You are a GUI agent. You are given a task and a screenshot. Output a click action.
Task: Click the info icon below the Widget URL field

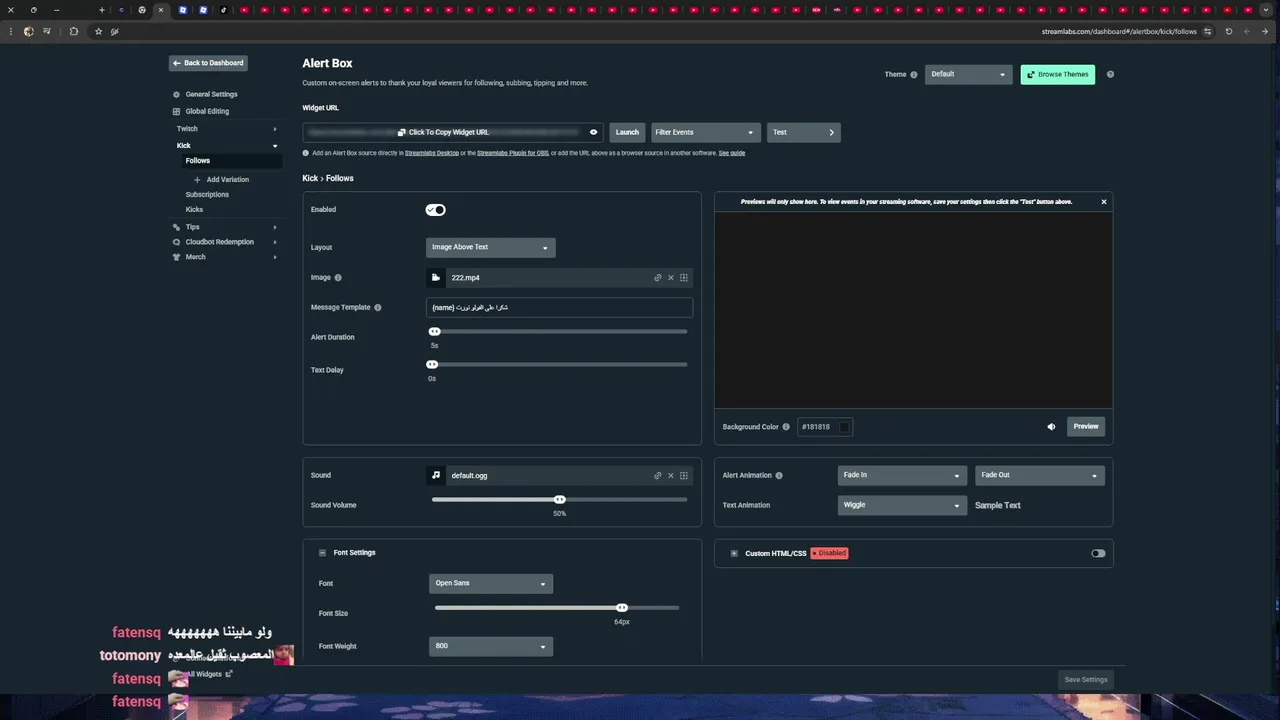[306, 153]
